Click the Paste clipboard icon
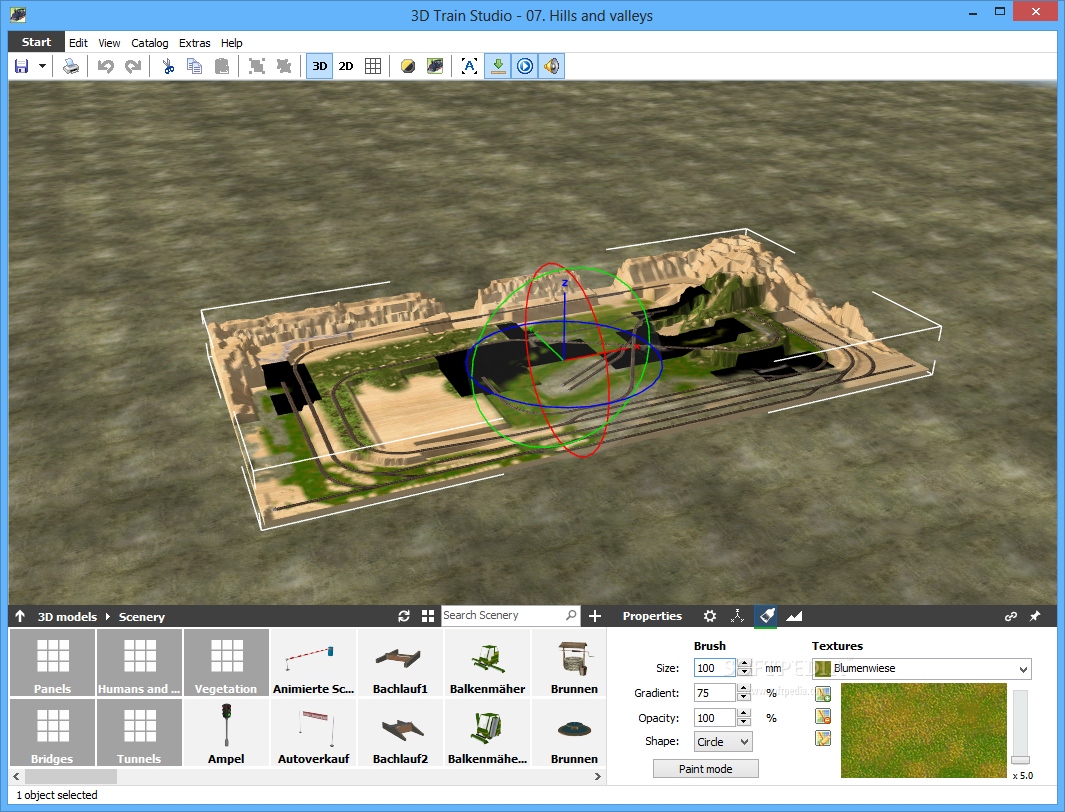The width and height of the screenshot is (1065, 812). pos(221,66)
